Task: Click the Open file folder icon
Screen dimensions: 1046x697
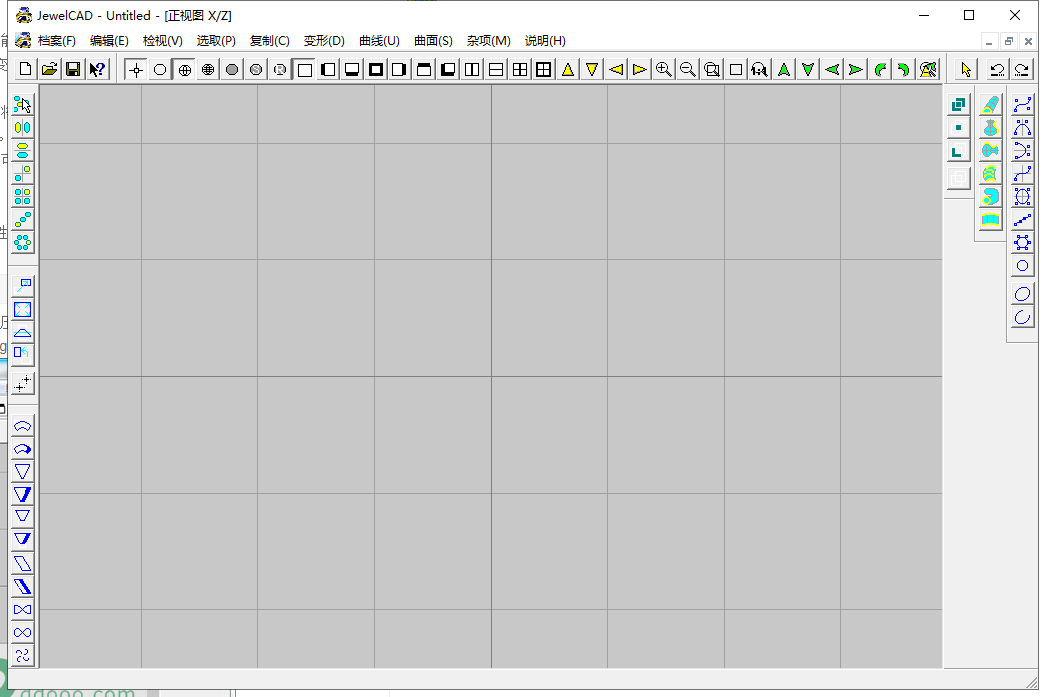Action: (48, 69)
